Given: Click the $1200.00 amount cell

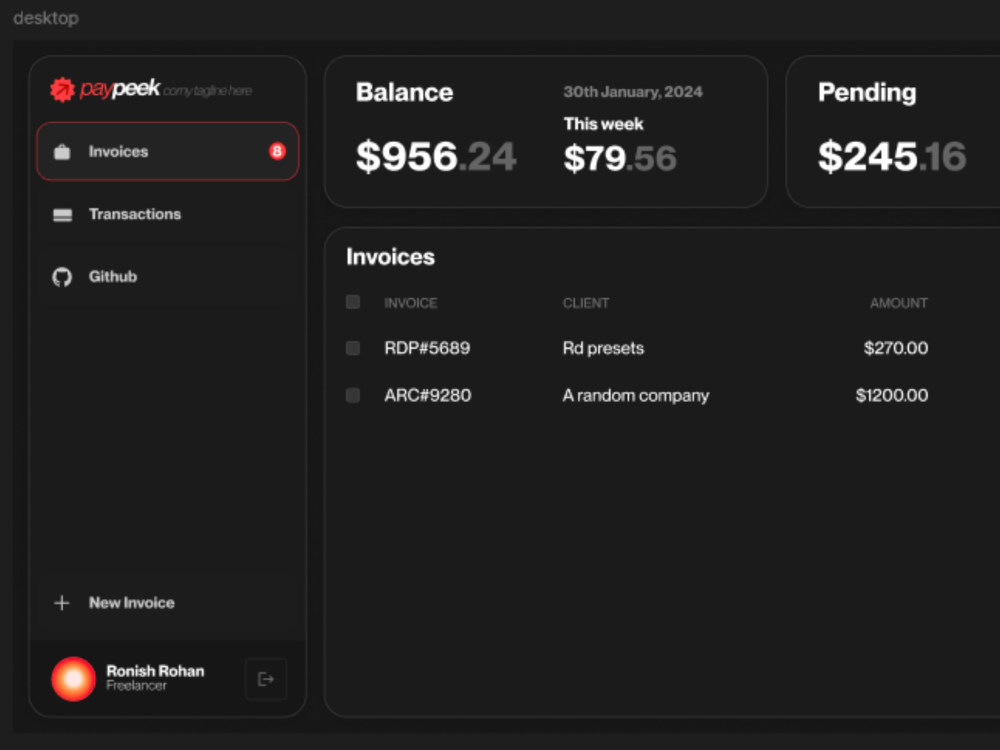Looking at the screenshot, I should (x=892, y=395).
